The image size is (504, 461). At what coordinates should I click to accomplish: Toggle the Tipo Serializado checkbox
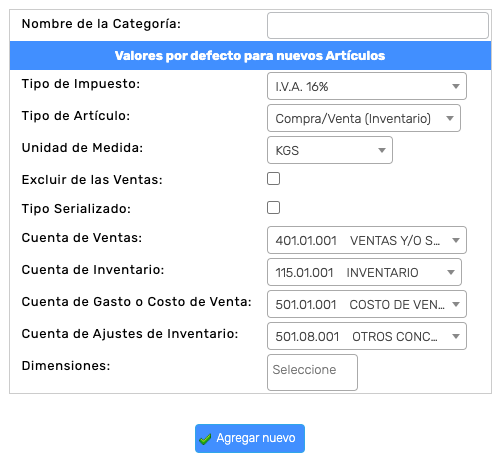[273, 208]
